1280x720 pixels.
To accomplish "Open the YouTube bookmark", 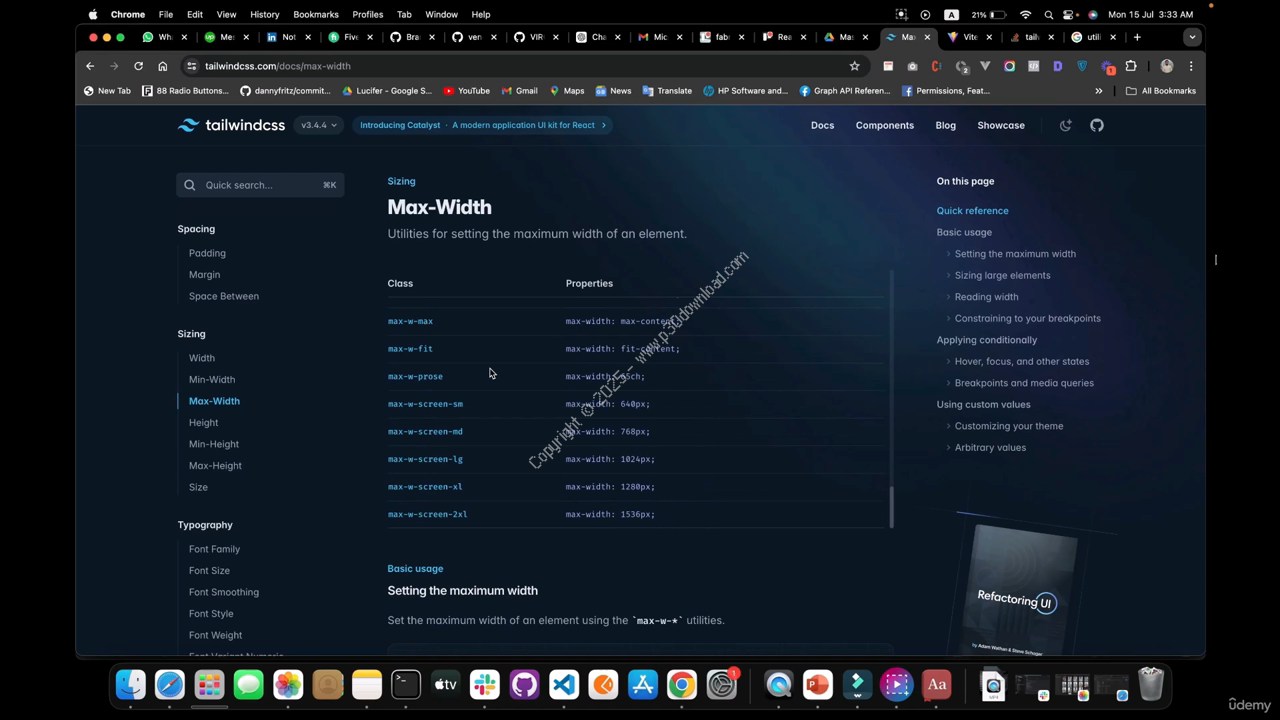I will pos(466,91).
